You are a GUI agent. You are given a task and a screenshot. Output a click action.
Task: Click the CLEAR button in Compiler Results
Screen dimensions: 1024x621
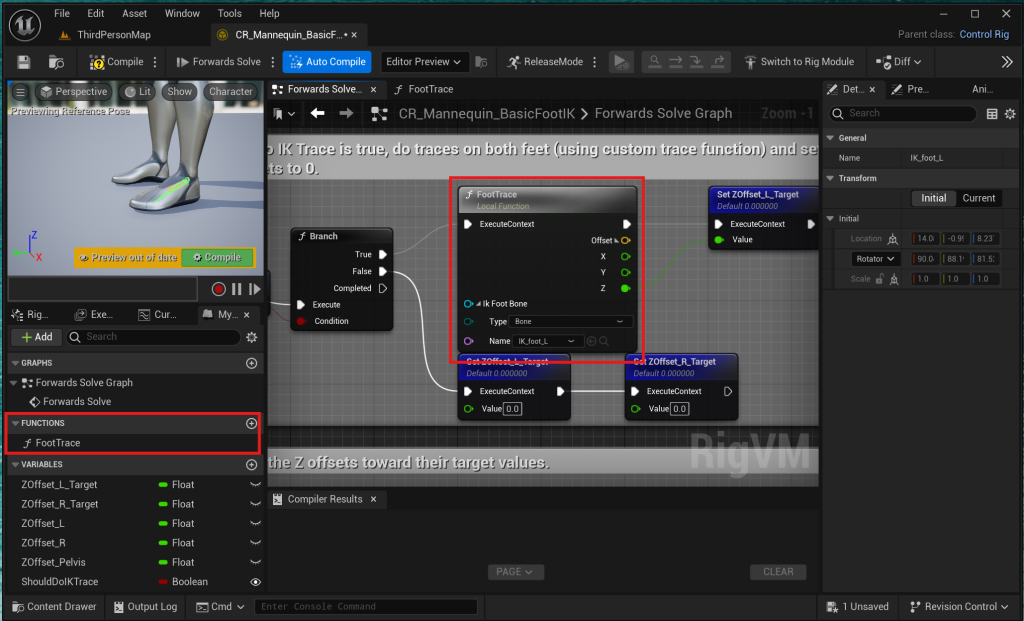point(778,572)
